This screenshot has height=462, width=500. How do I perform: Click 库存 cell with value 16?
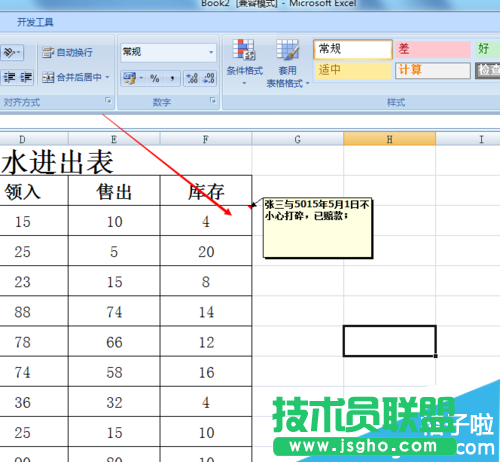[206, 372]
